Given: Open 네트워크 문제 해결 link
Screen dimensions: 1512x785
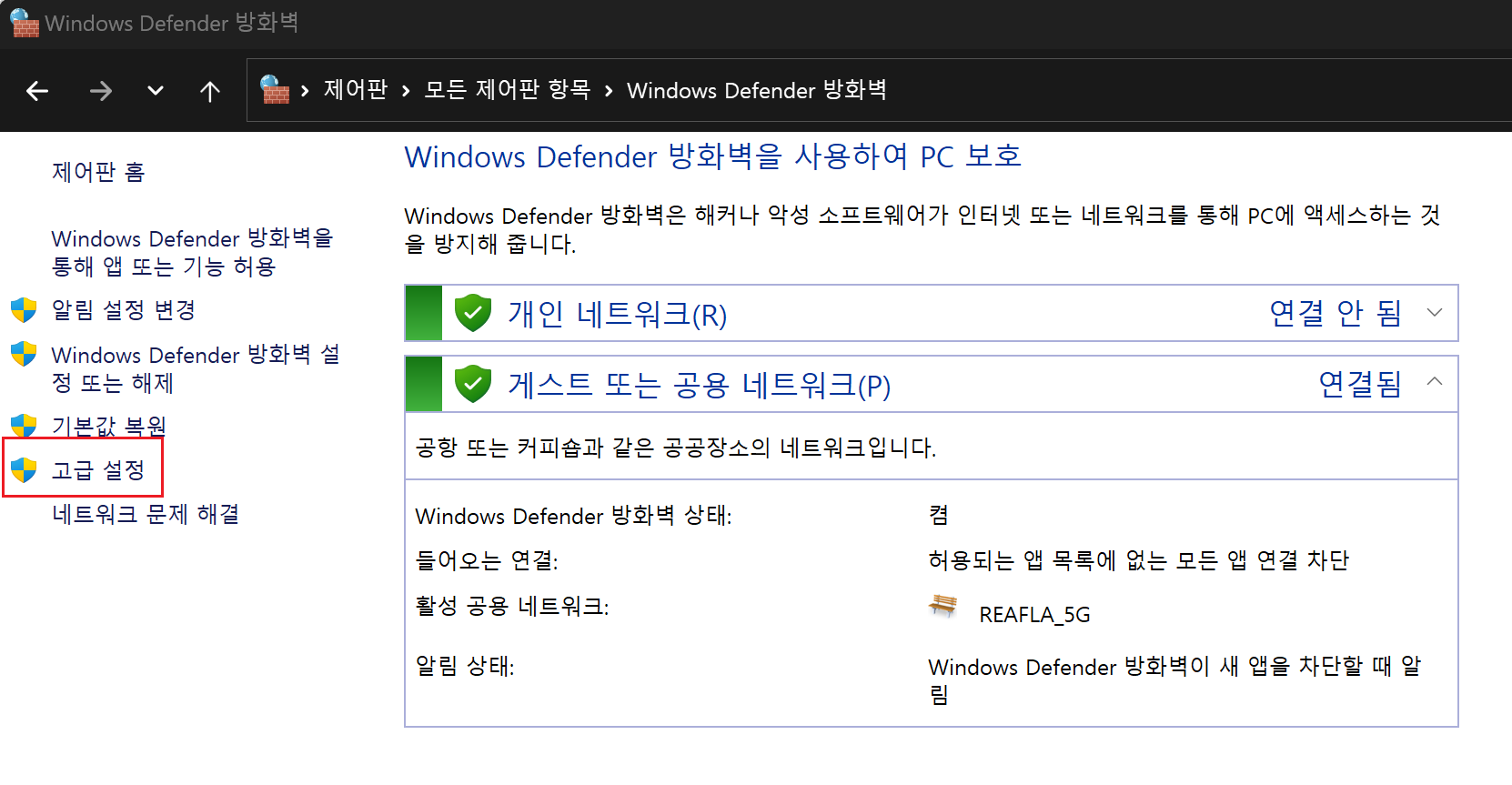Looking at the screenshot, I should 146,514.
